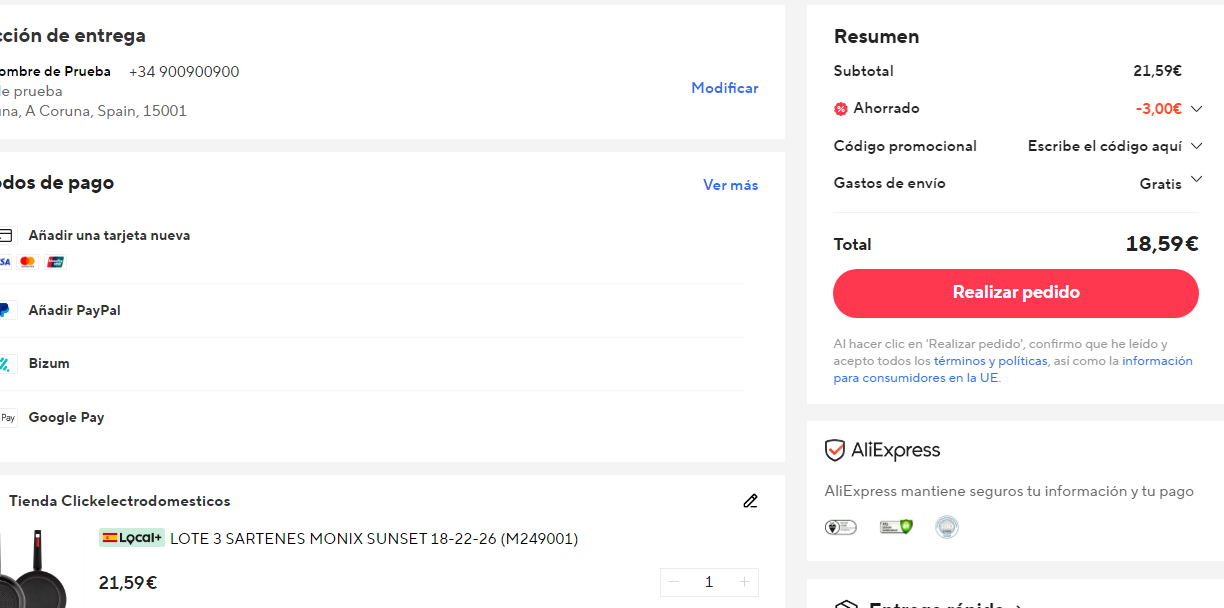Click the AliExpress shield logo icon
The image size is (1224, 608).
835,450
